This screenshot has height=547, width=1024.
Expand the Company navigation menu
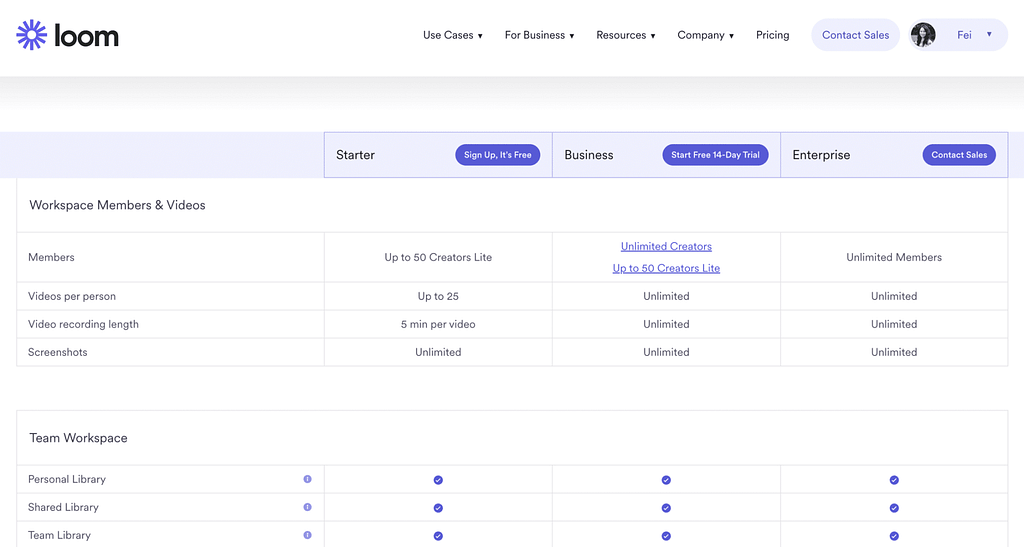(x=705, y=35)
